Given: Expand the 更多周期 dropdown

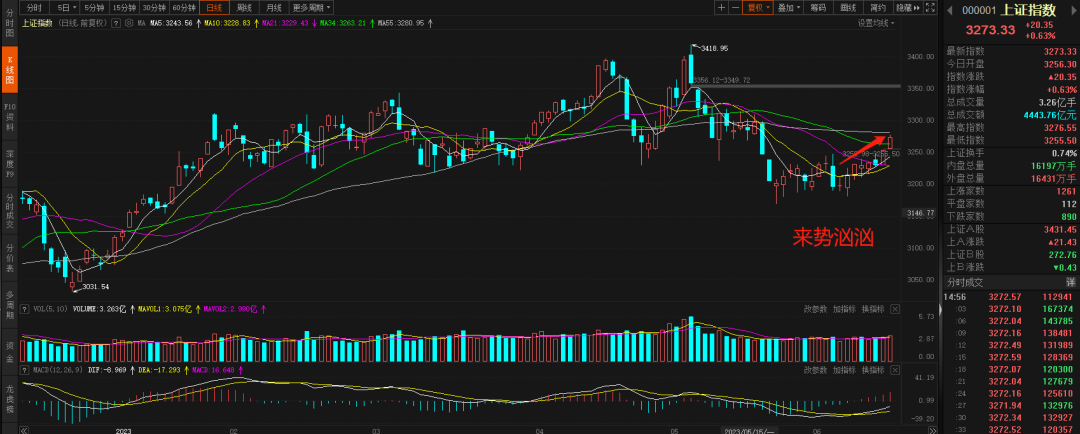Looking at the screenshot, I should [311, 8].
